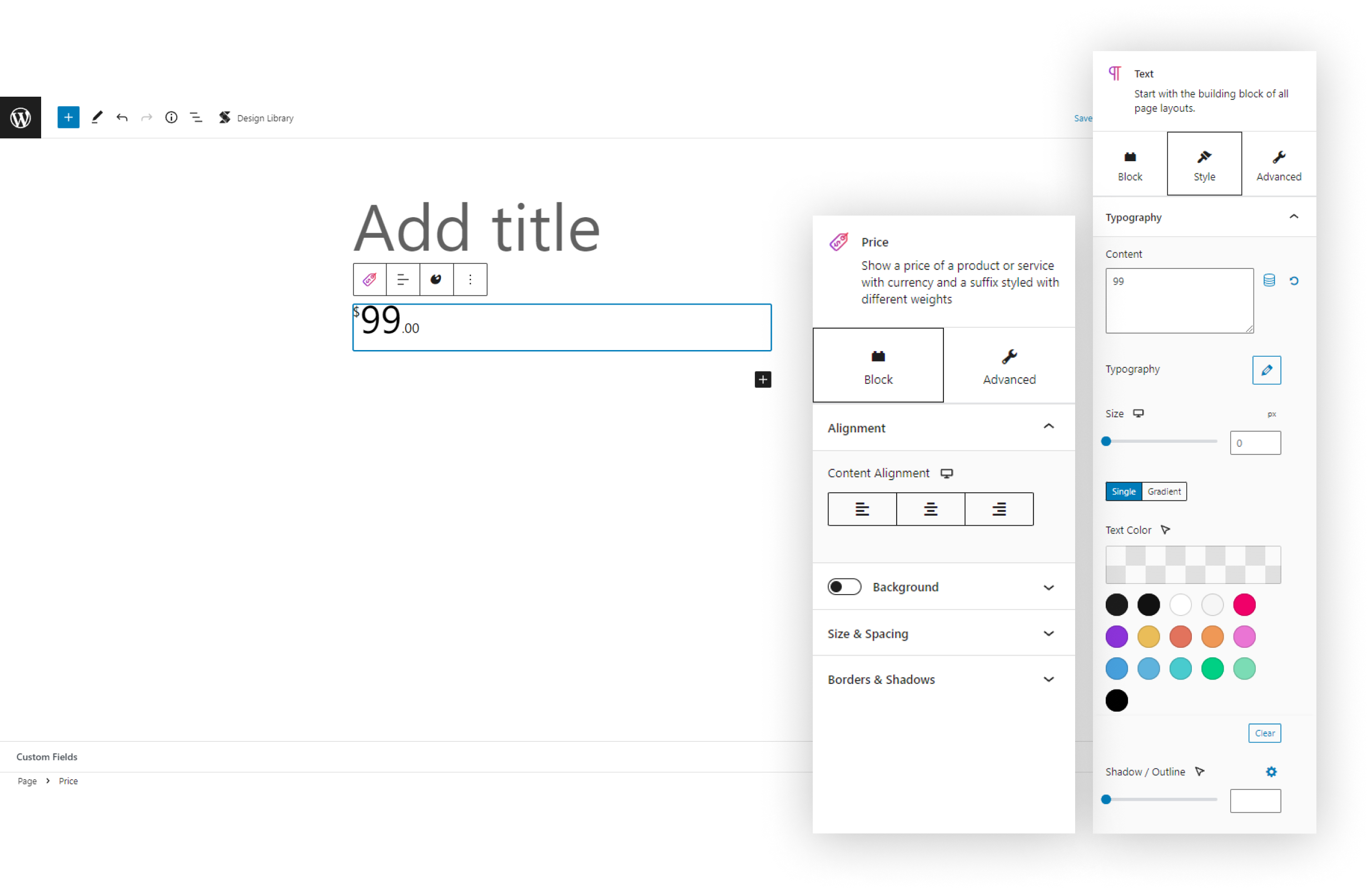Collapse the Typography panel
The height and width of the screenshot is (894, 1372).
pos(1293,217)
